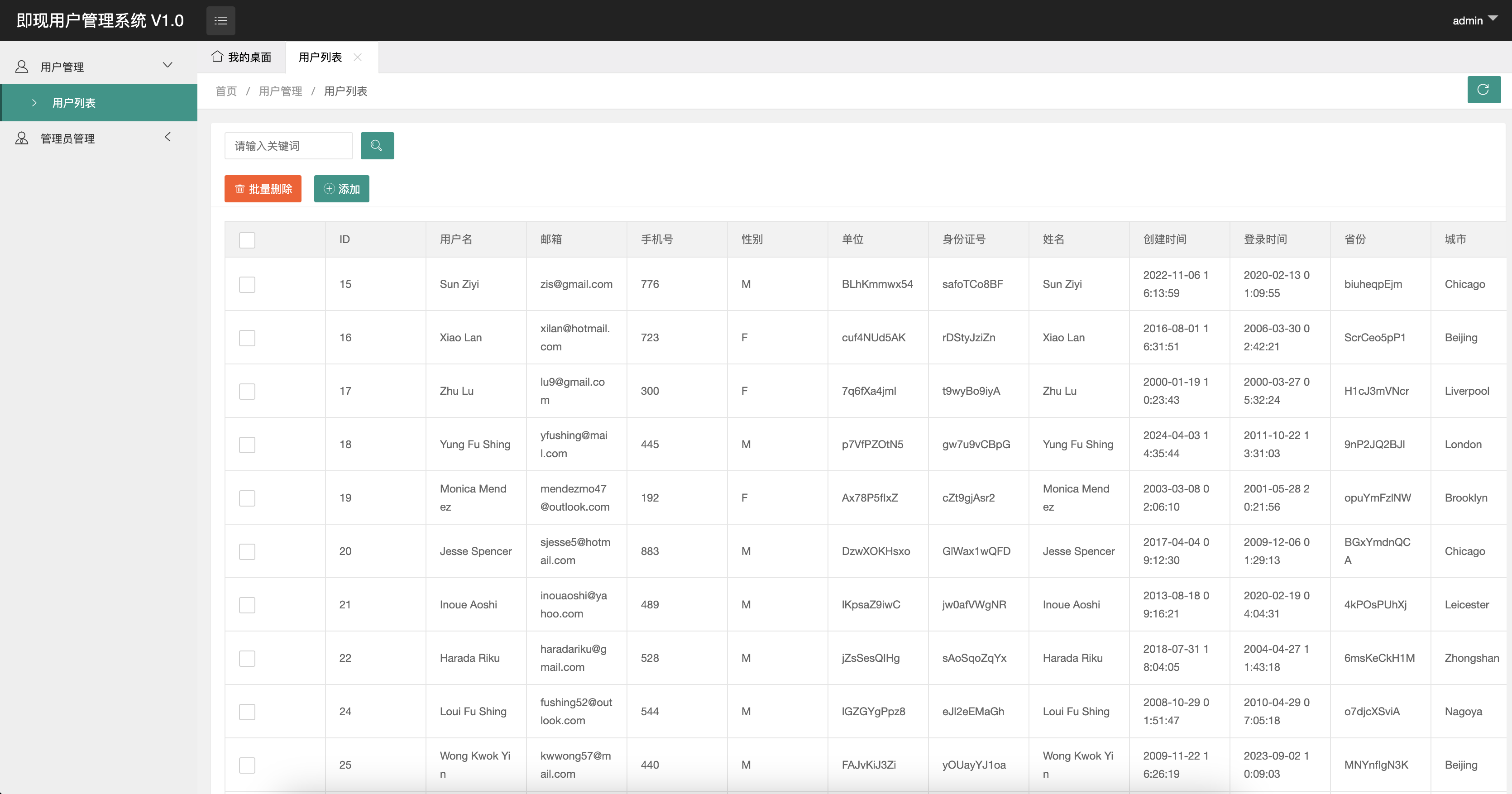The width and height of the screenshot is (1512, 794).
Task: Click the keyword search input field
Action: click(288, 146)
